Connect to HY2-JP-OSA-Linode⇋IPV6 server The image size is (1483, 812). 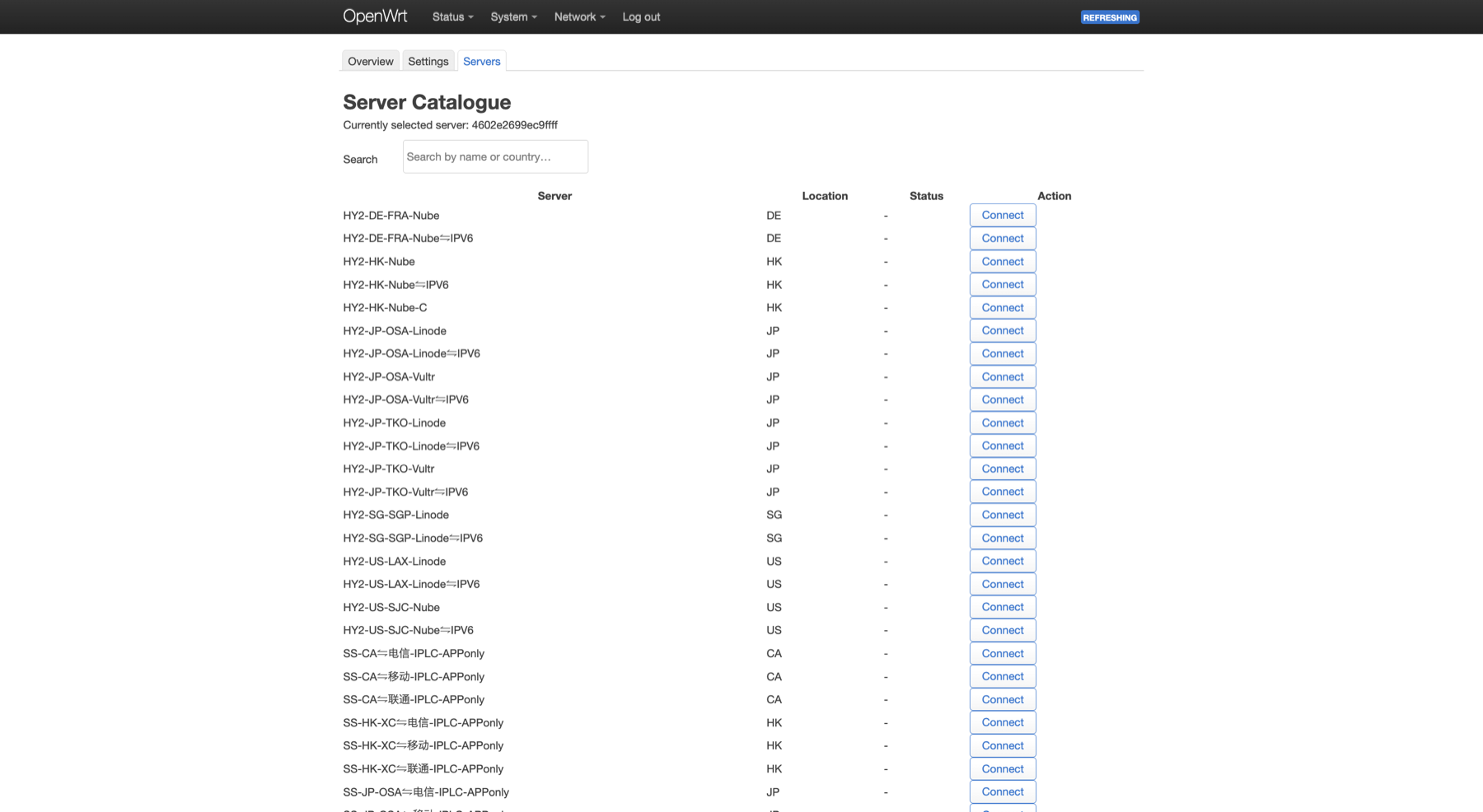click(1003, 353)
